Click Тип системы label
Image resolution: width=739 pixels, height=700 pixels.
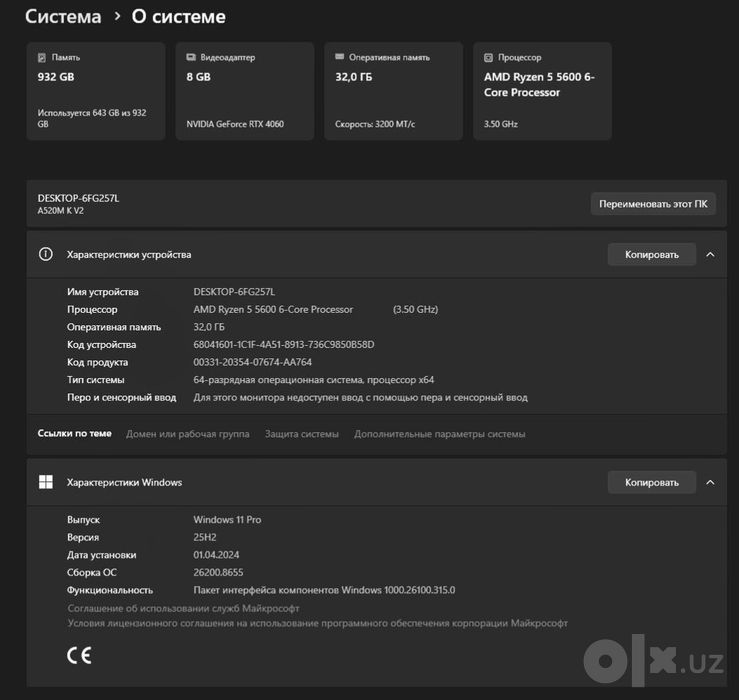tap(96, 379)
